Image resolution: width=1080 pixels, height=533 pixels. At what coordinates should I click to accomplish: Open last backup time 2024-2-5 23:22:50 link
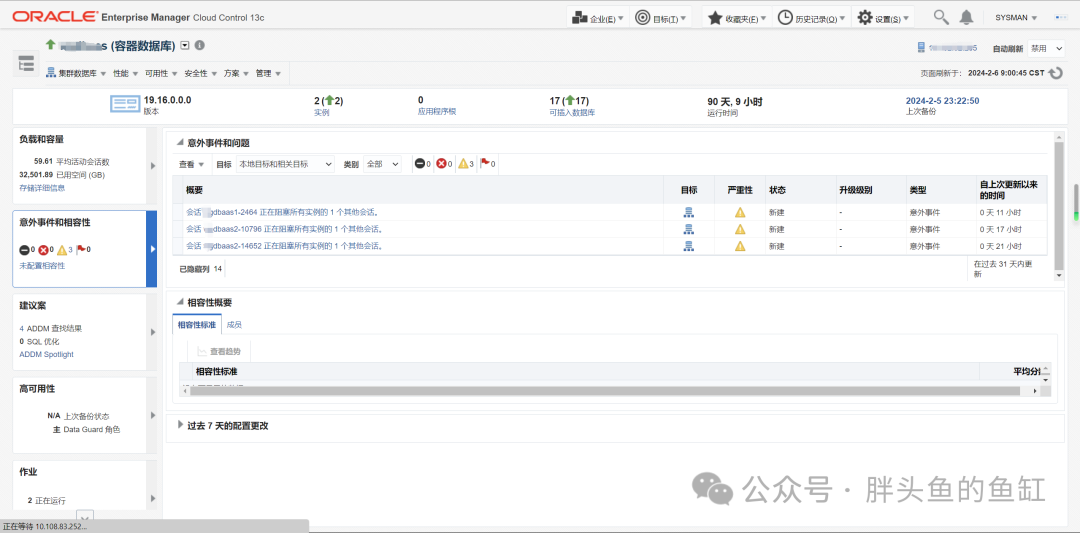942,101
